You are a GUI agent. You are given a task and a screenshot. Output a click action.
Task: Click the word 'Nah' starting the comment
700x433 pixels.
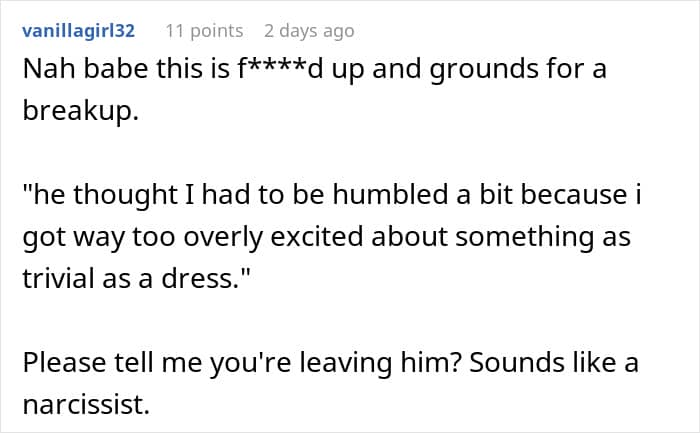pos(49,69)
